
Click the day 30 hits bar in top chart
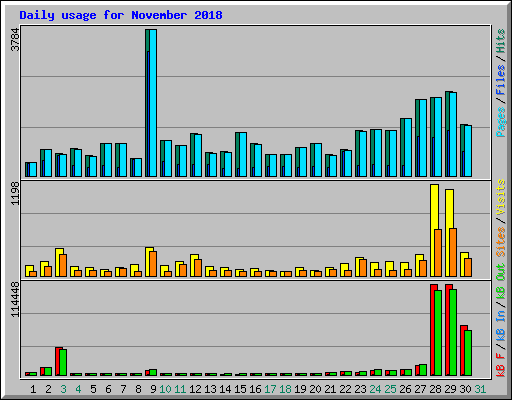pyautogui.click(x=462, y=150)
